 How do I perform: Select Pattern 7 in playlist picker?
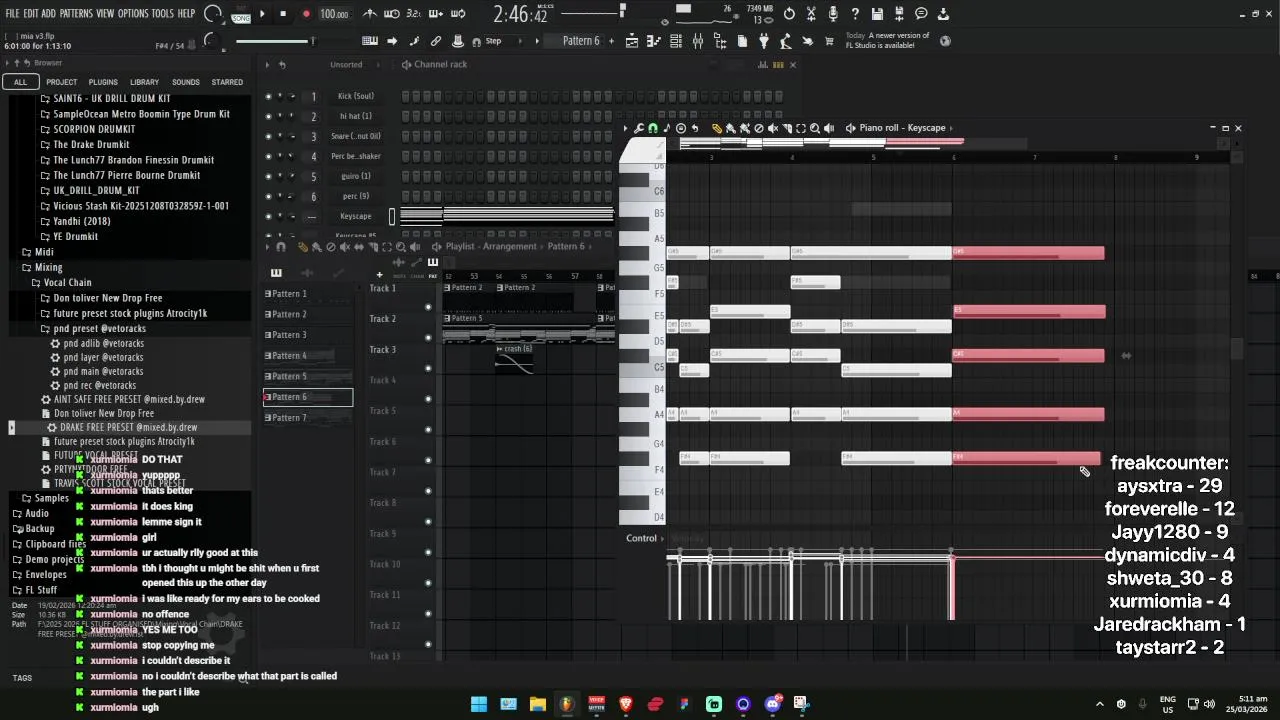[x=308, y=417]
